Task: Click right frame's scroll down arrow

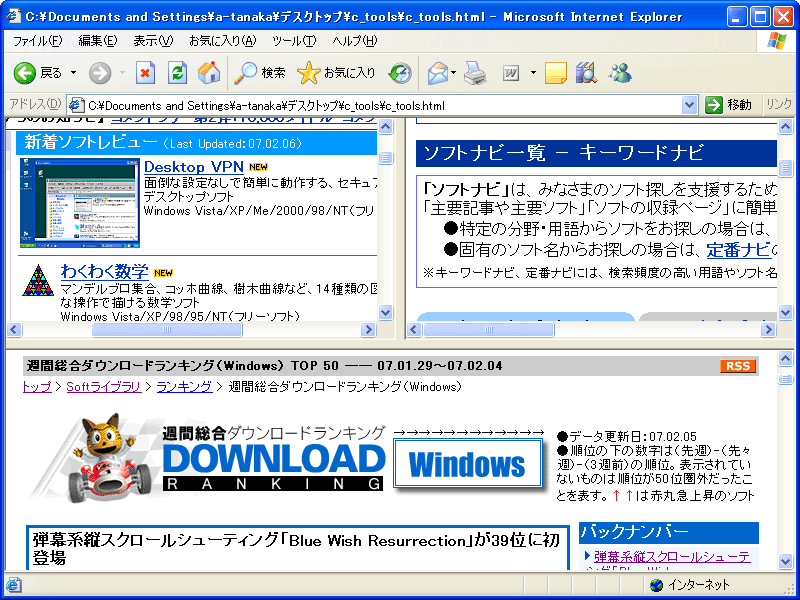Action: pos(785,312)
